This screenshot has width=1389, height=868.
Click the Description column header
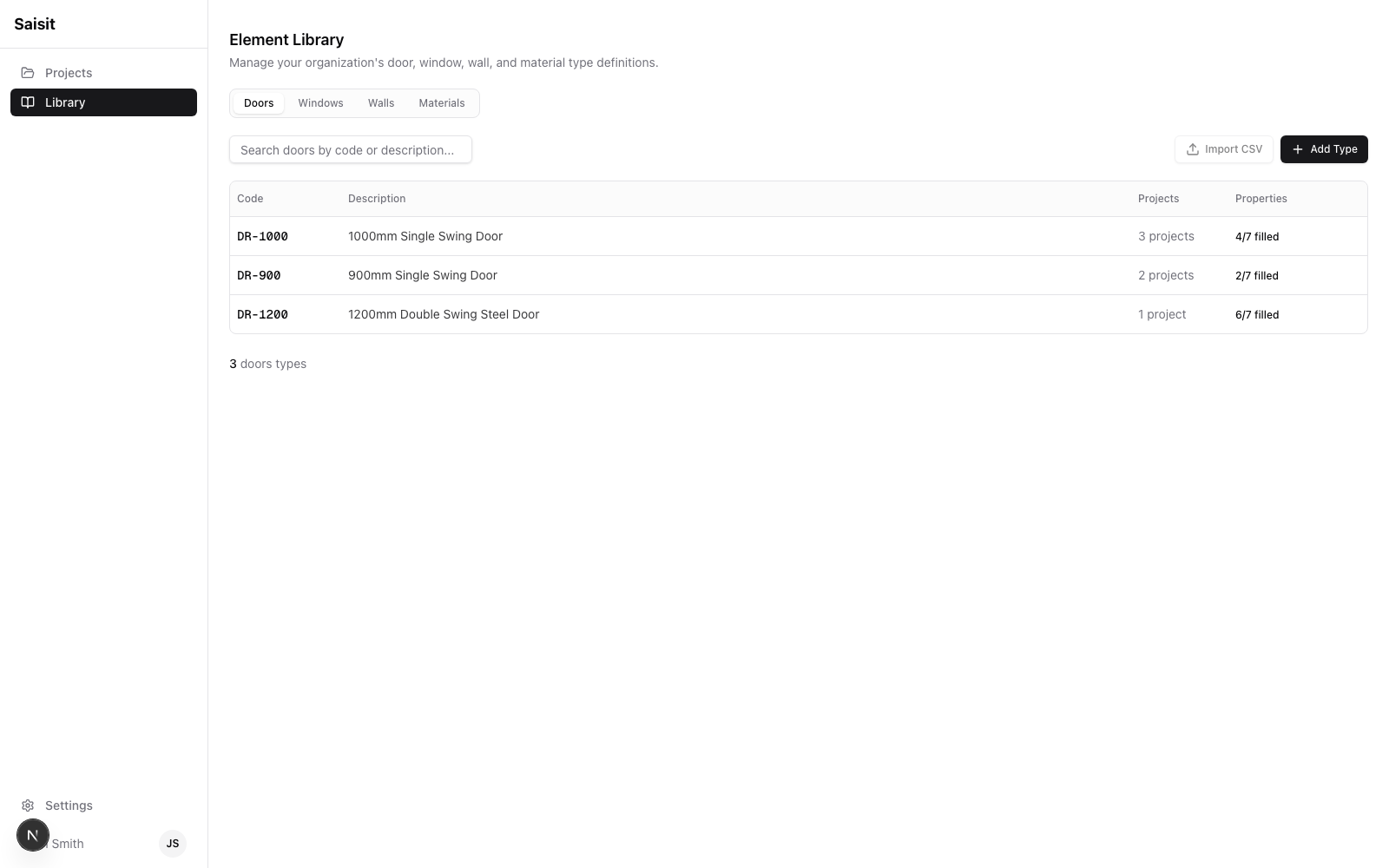point(377,199)
